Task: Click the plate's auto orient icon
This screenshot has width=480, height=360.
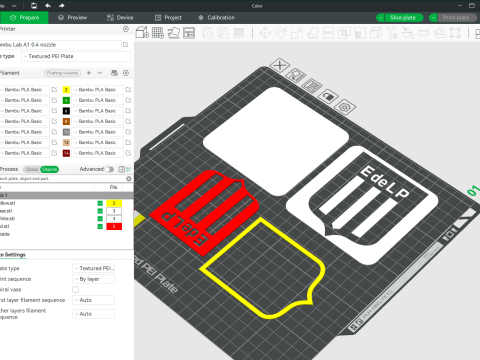Action: pyautogui.click(x=296, y=75)
